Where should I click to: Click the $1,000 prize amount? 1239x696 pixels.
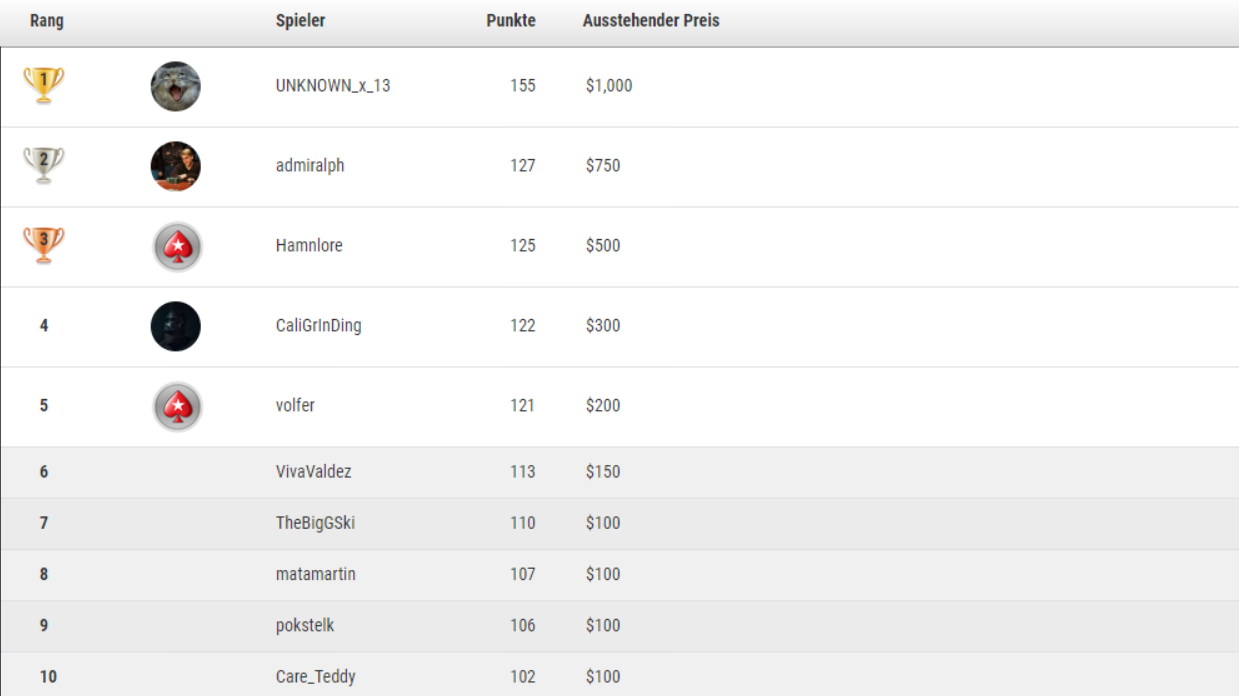[609, 86]
